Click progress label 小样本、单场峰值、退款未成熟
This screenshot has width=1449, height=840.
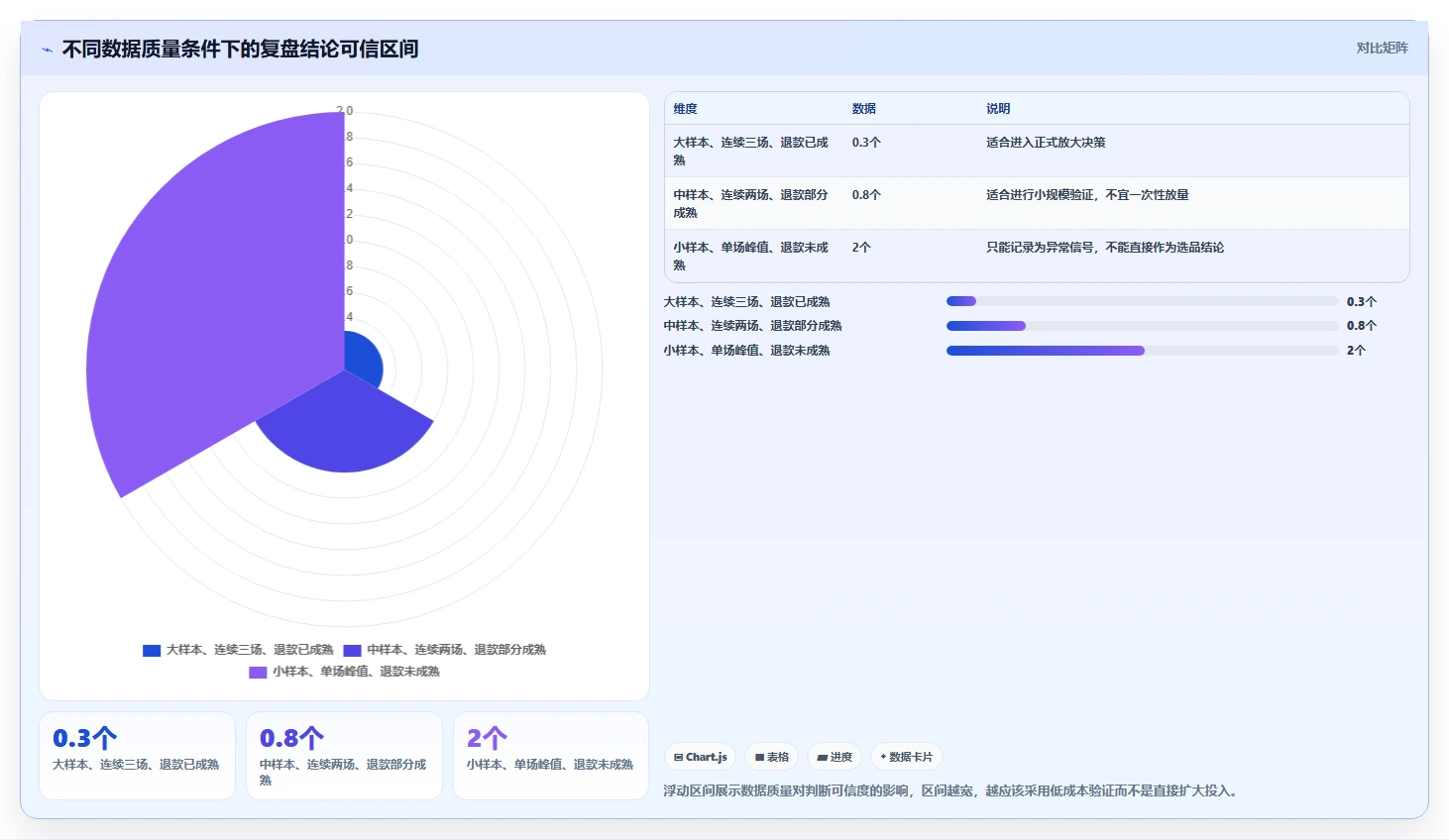tap(746, 351)
